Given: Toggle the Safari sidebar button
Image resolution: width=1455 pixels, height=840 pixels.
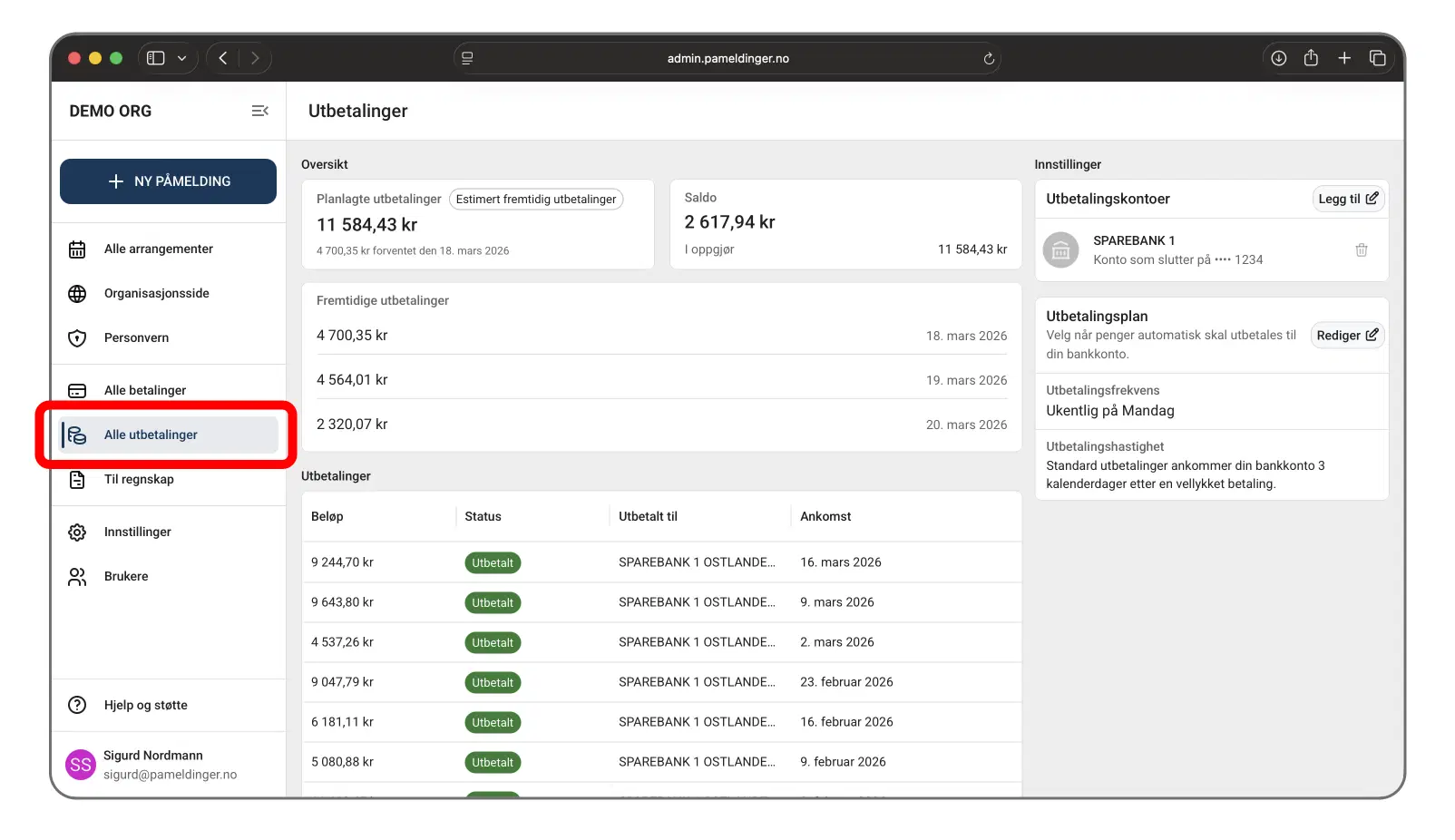Looking at the screenshot, I should 156,58.
